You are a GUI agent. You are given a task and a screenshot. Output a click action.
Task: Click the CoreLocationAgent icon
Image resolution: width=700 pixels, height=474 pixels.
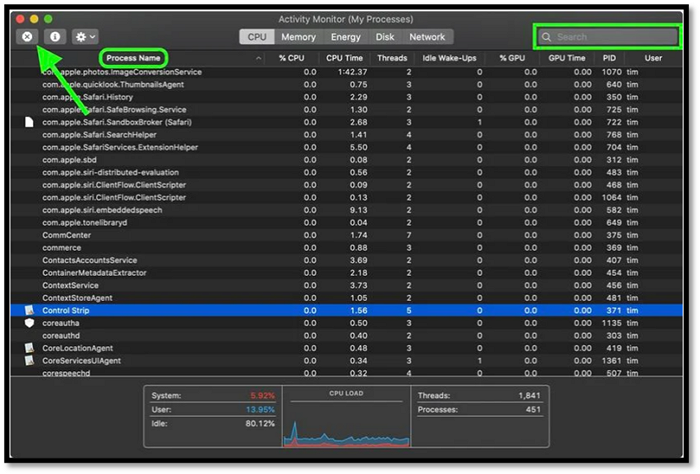[29, 348]
